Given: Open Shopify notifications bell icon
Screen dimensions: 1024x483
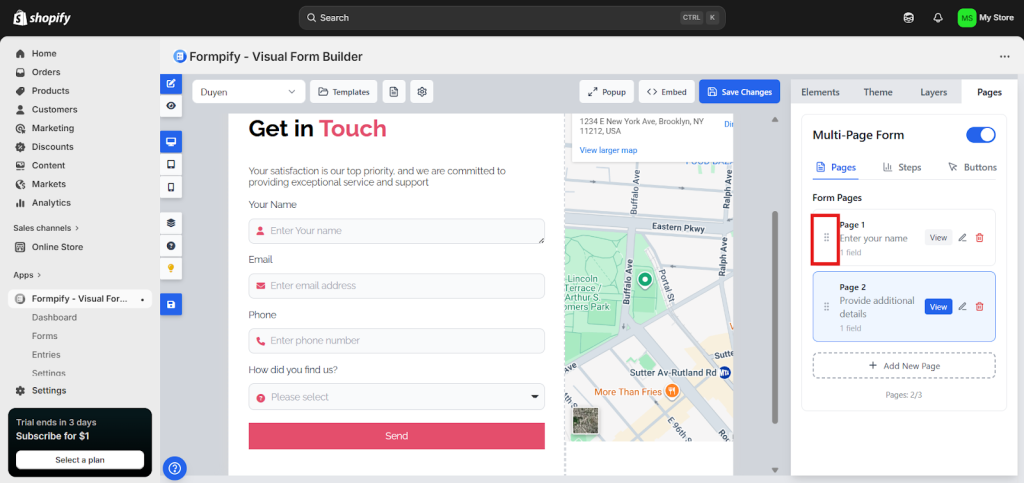Looking at the screenshot, I should pos(937,18).
